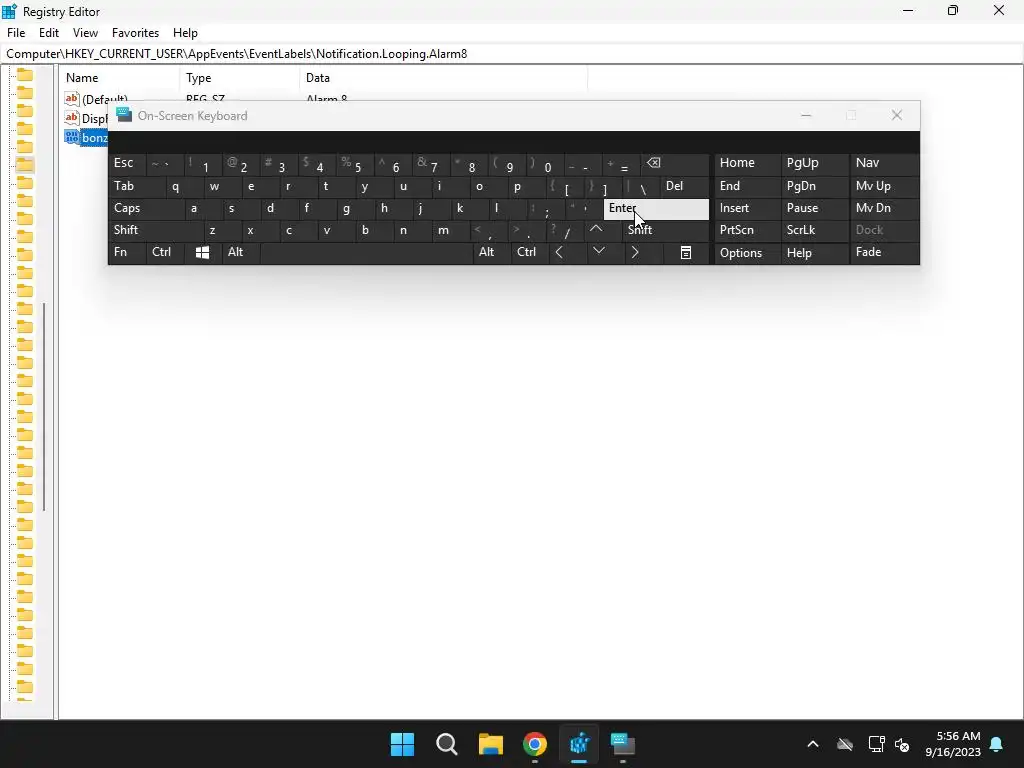Click the Insert key
Image resolution: width=1024 pixels, height=768 pixels.
point(746,208)
